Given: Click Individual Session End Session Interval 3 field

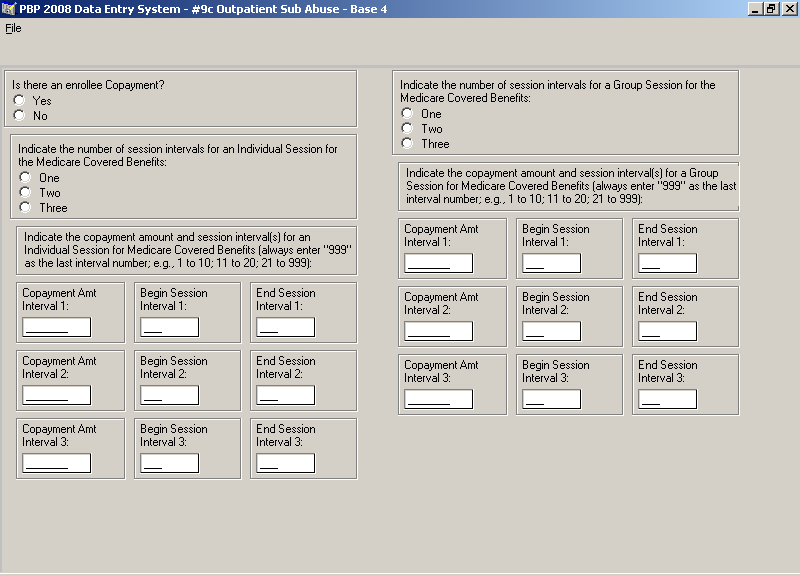Looking at the screenshot, I should [285, 463].
